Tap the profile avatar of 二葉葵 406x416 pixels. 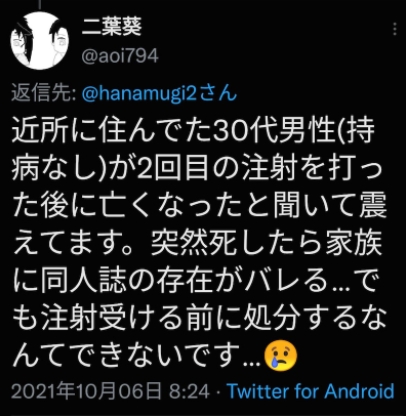point(39,40)
